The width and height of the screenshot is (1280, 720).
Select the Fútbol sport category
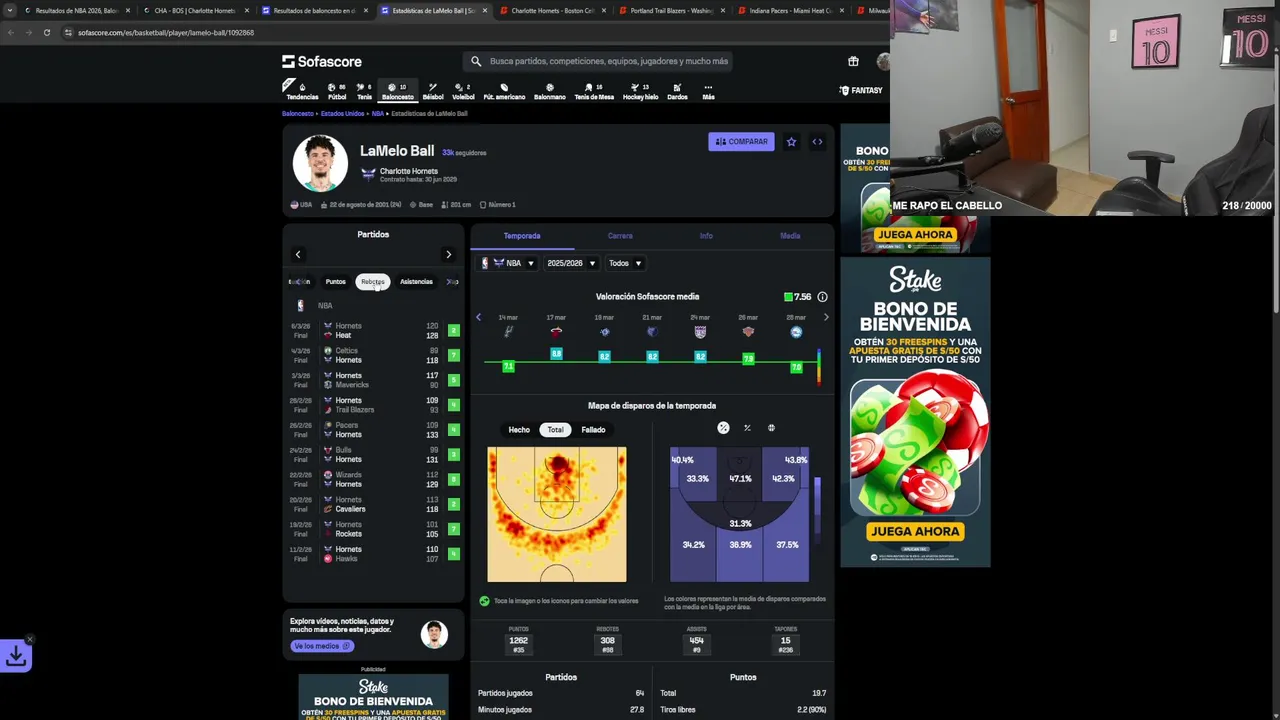pos(337,91)
